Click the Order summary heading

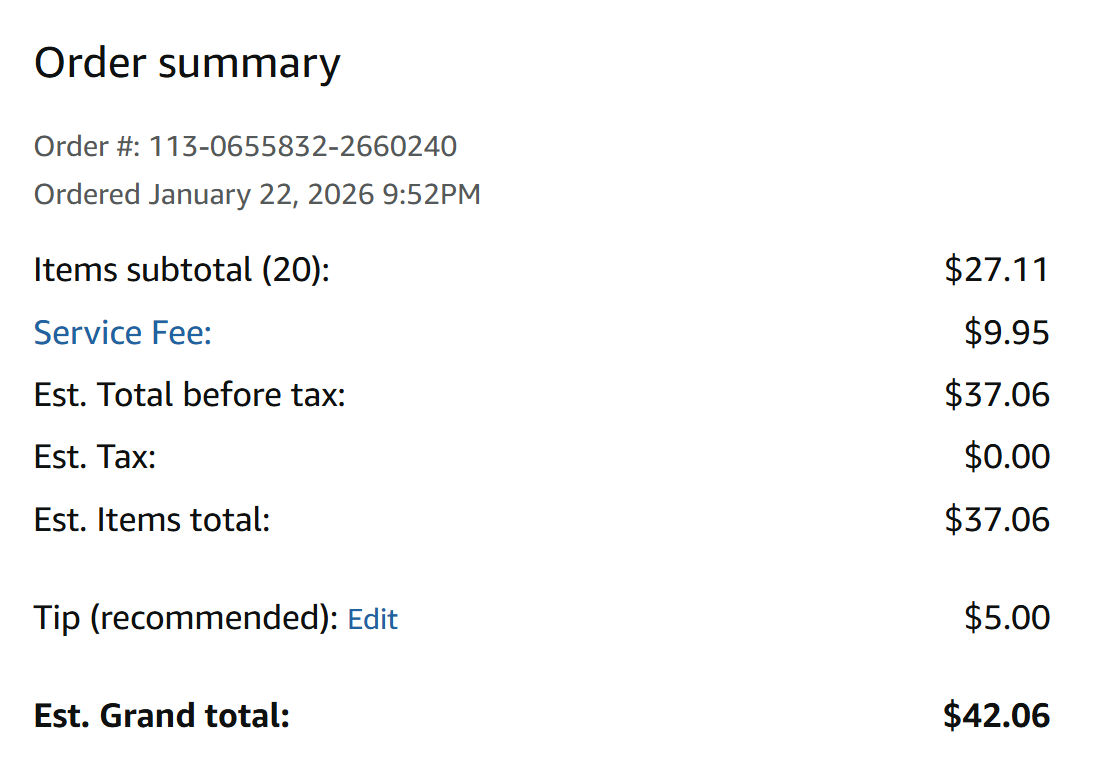[187, 64]
